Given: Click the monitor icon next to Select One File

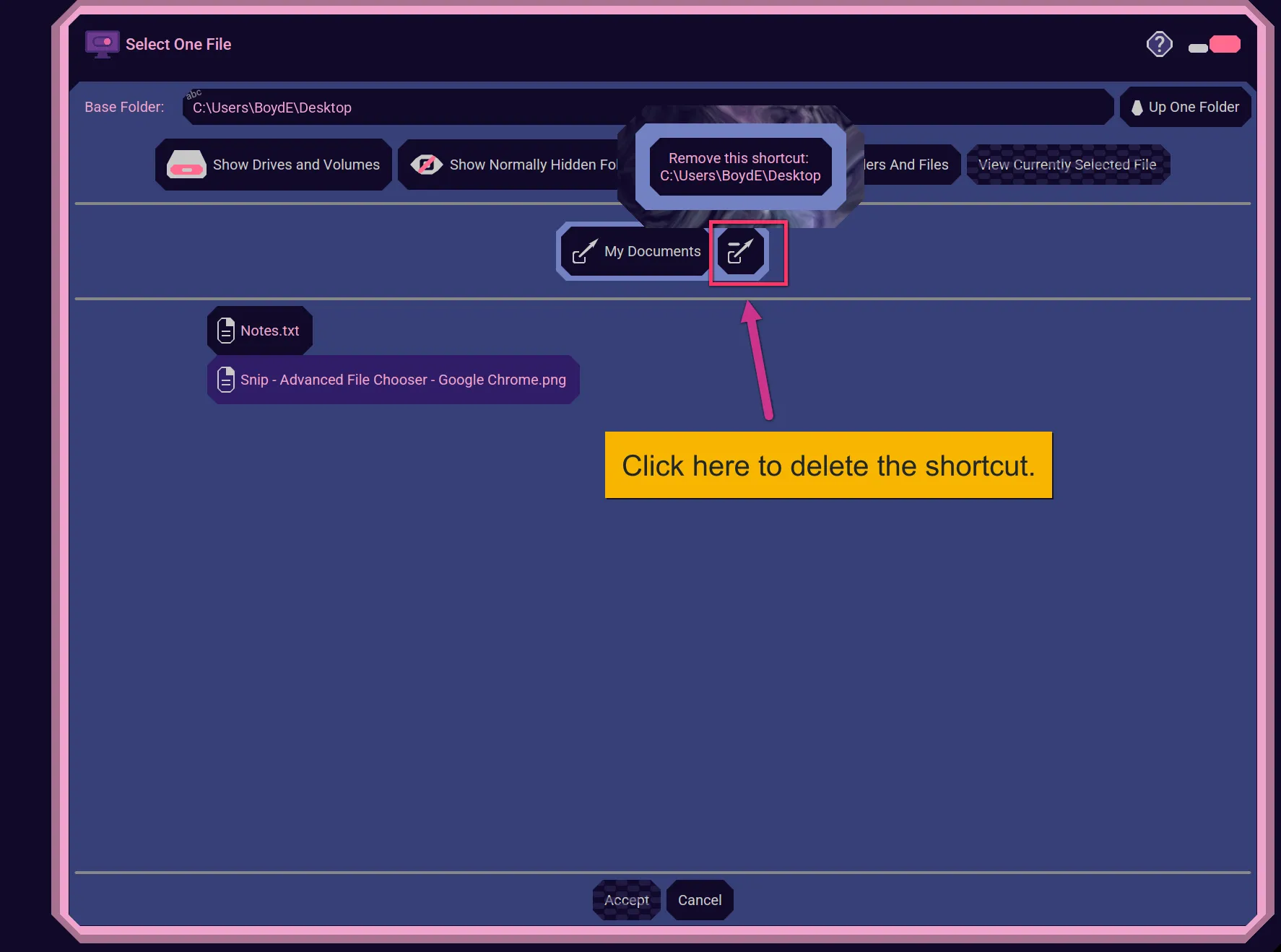Looking at the screenshot, I should (103, 44).
